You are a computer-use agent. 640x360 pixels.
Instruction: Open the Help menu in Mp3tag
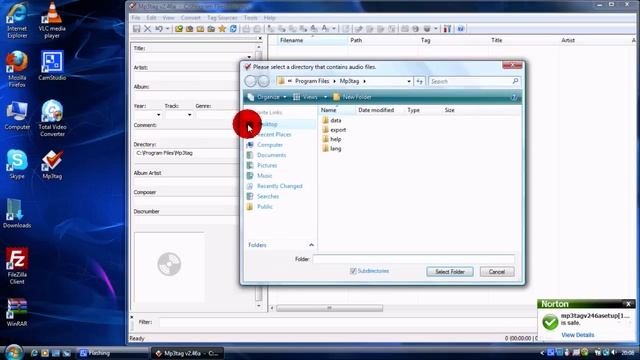(x=269, y=18)
